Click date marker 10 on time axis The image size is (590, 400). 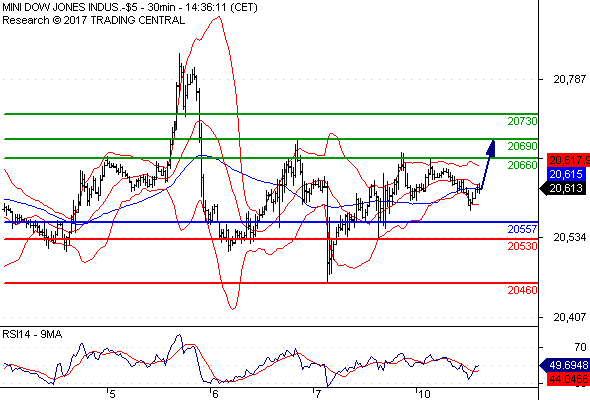(424, 394)
